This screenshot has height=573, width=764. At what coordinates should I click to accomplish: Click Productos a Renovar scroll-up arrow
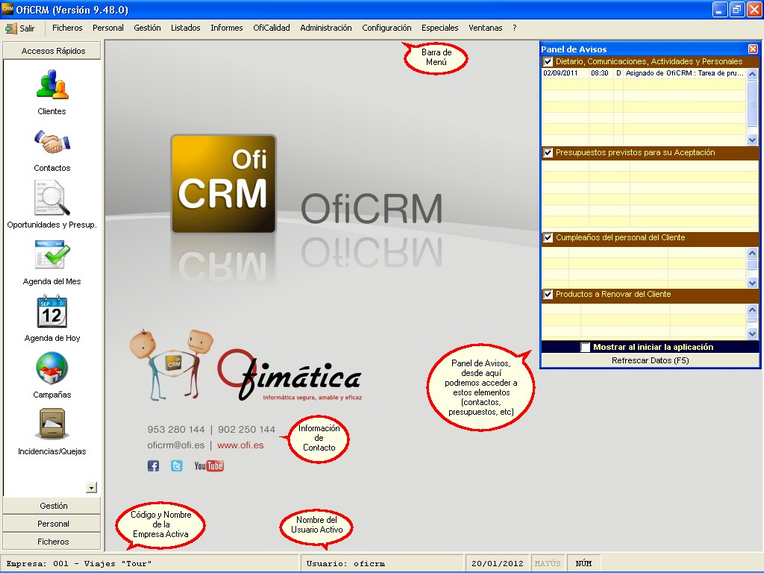click(x=752, y=310)
